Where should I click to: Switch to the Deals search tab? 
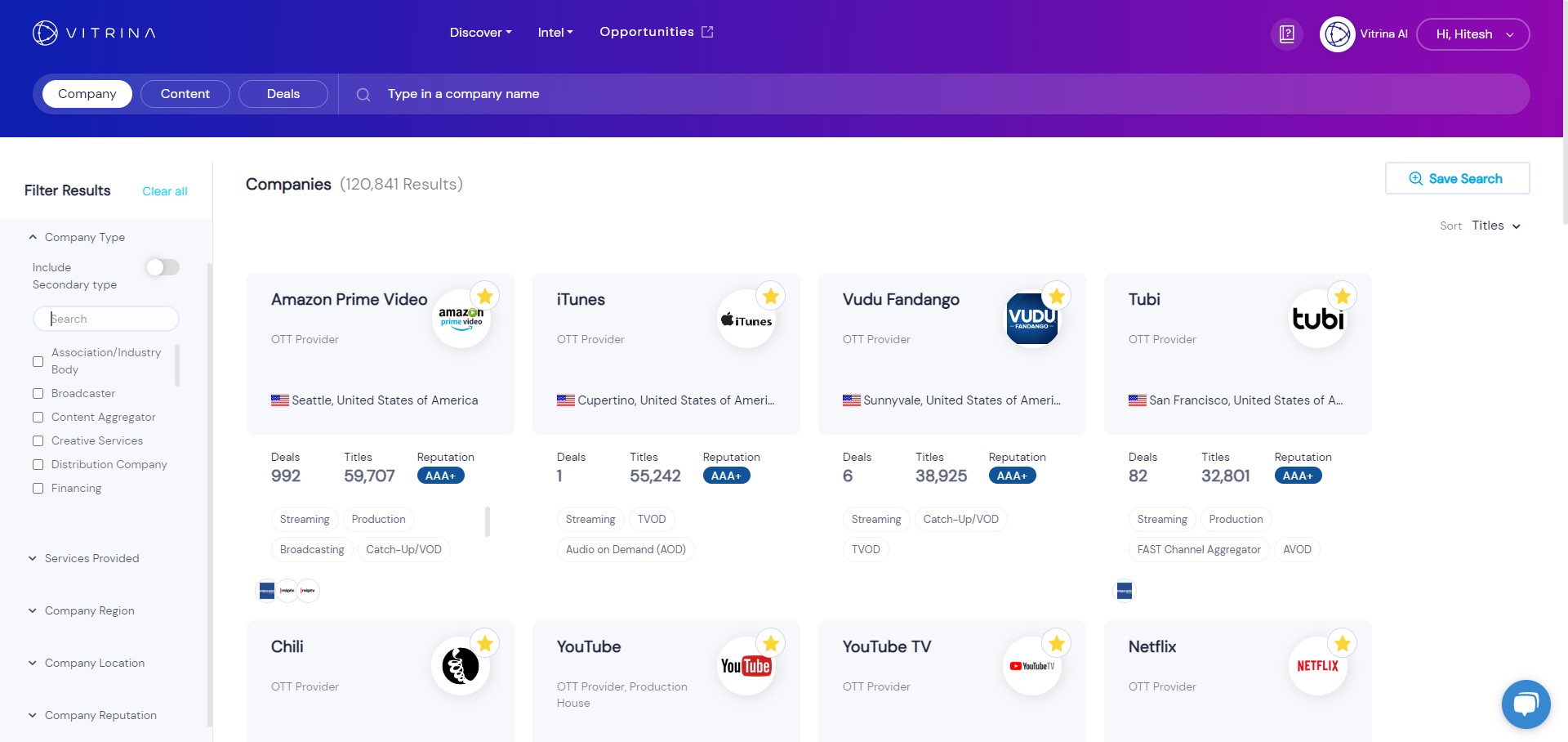click(x=283, y=94)
